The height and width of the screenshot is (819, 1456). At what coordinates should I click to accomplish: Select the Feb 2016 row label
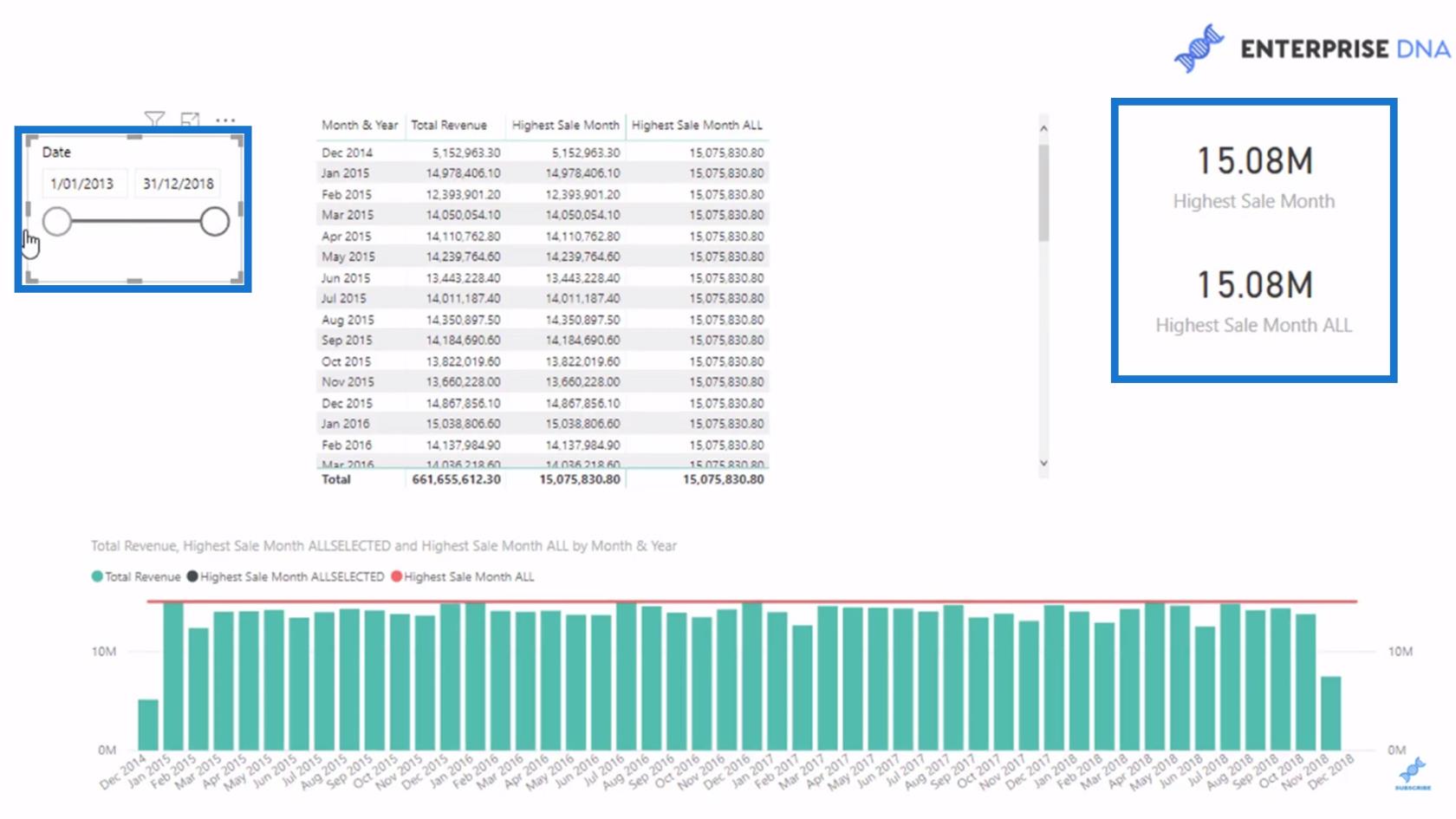pos(346,445)
